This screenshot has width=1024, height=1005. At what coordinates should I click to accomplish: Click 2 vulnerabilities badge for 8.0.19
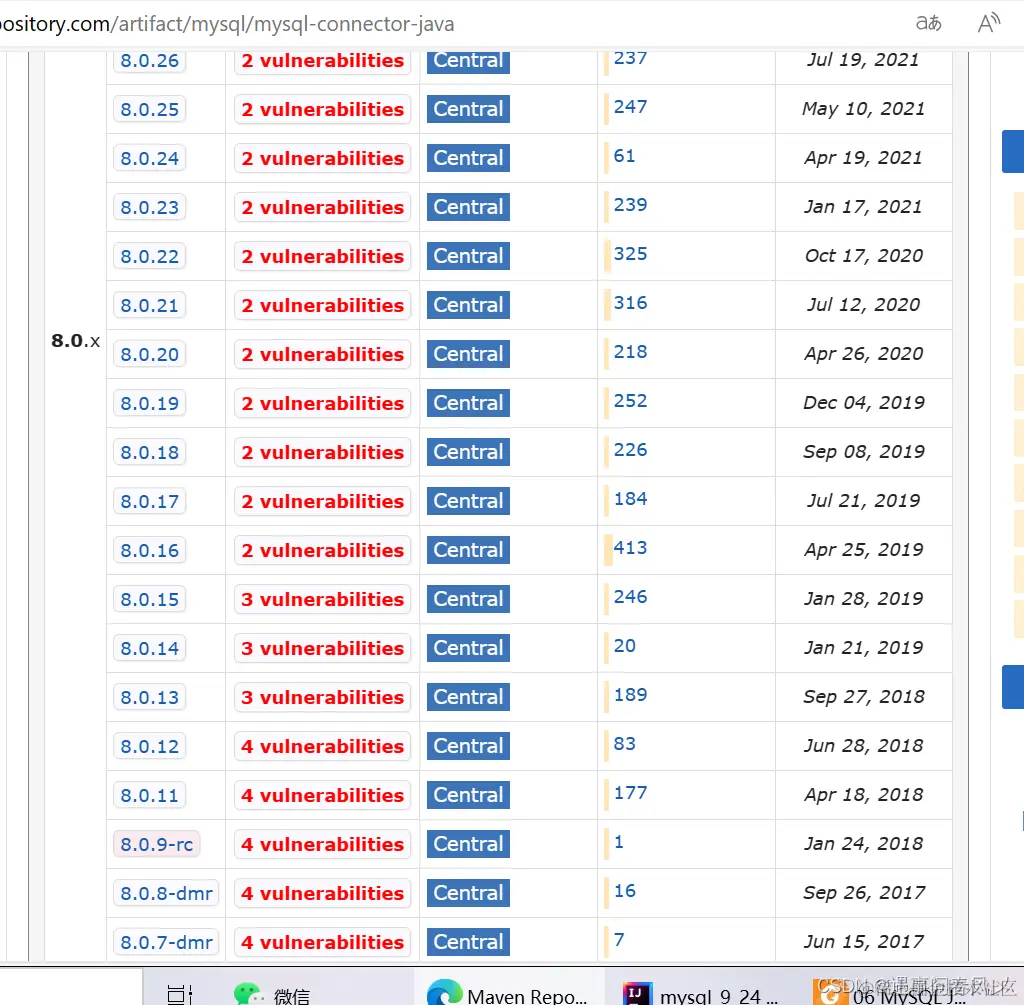[x=323, y=403]
